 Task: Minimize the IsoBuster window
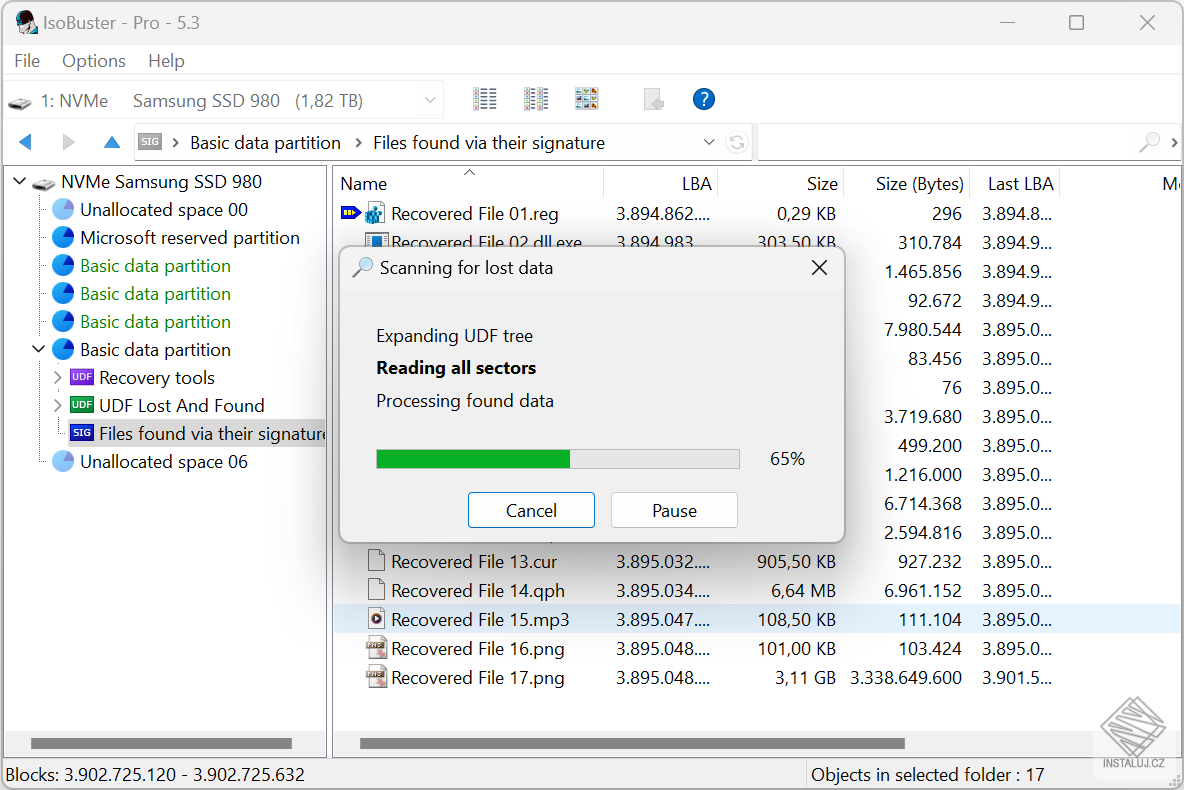1007,23
